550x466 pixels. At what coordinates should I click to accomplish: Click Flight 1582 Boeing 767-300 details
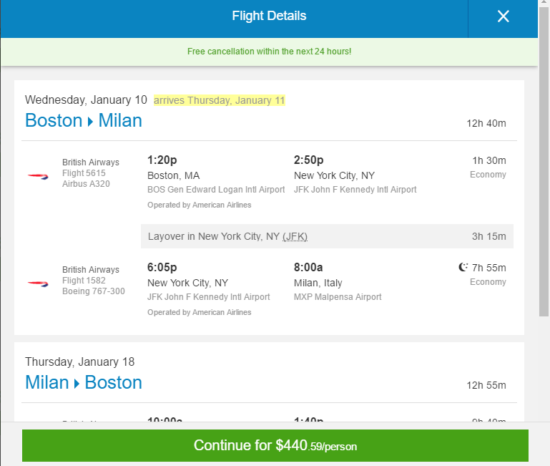[93, 280]
